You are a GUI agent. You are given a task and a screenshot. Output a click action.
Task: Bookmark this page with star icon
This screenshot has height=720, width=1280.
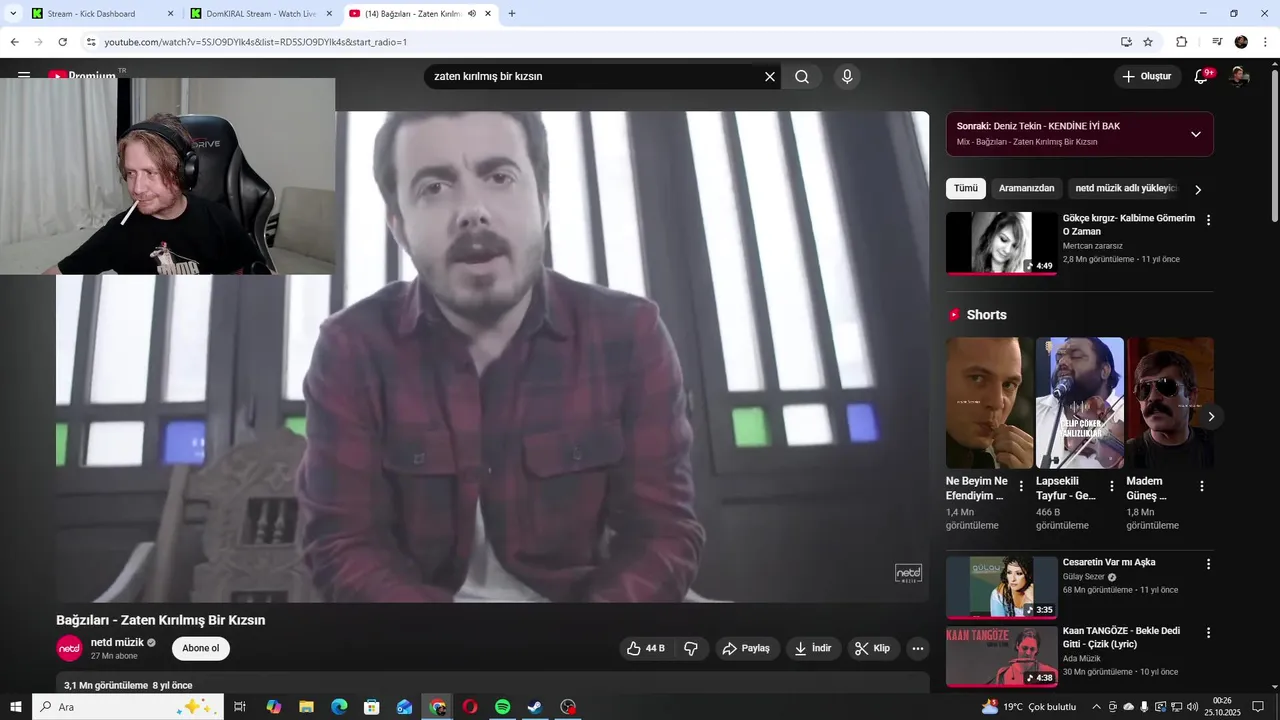pyautogui.click(x=1148, y=42)
